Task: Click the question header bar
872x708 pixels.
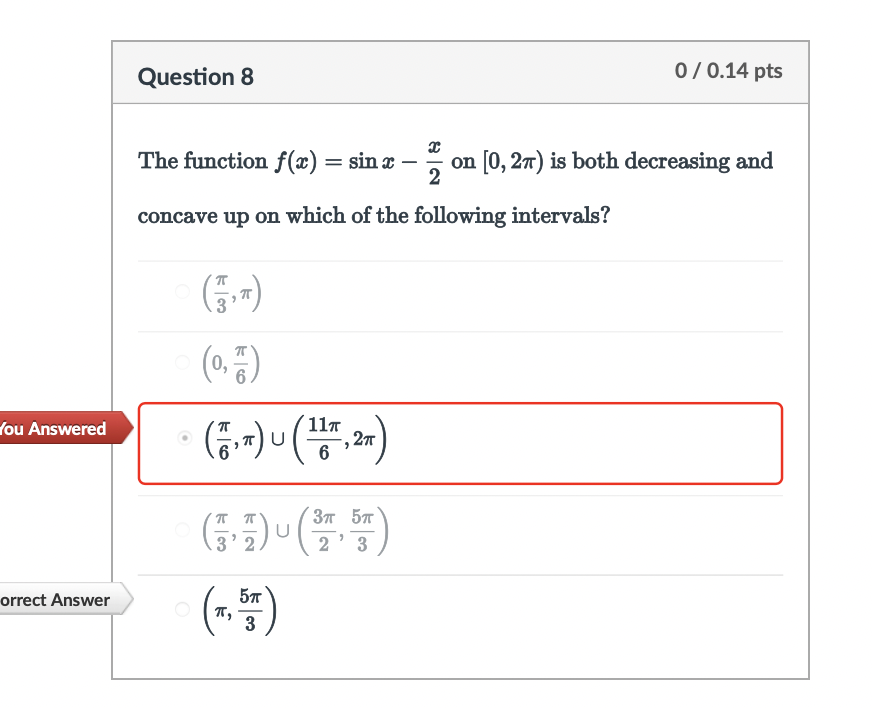Action: 460,72
